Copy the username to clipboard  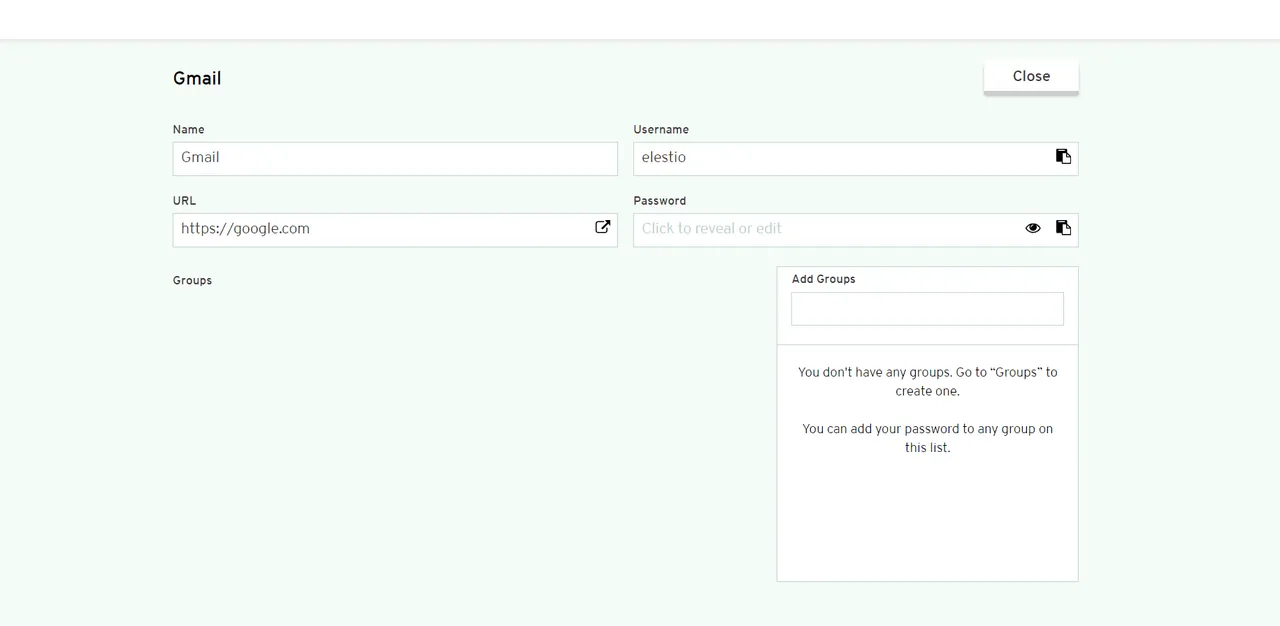tap(1063, 157)
